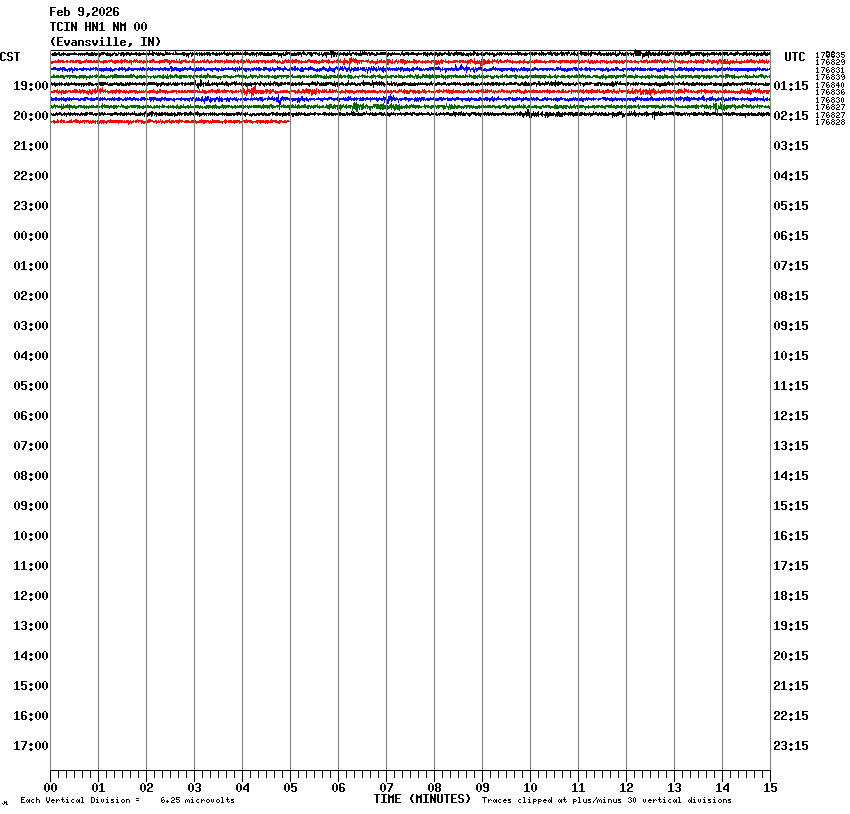The height and width of the screenshot is (814, 850).
Task: Click the 06:00 CST hour label
Action: tap(30, 416)
